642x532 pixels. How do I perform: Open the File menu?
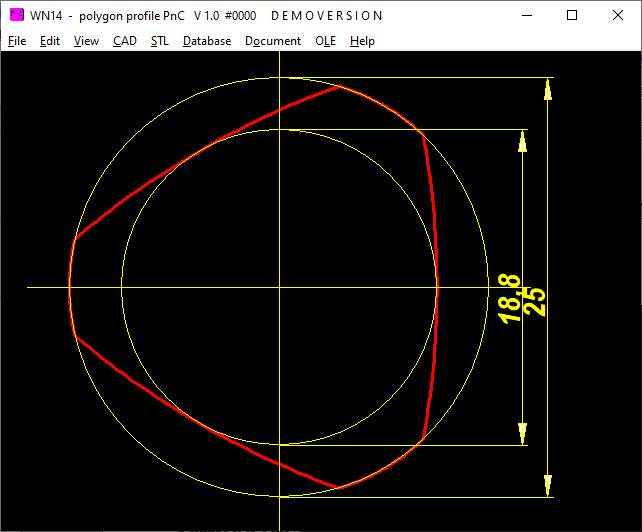pyautogui.click(x=17, y=41)
